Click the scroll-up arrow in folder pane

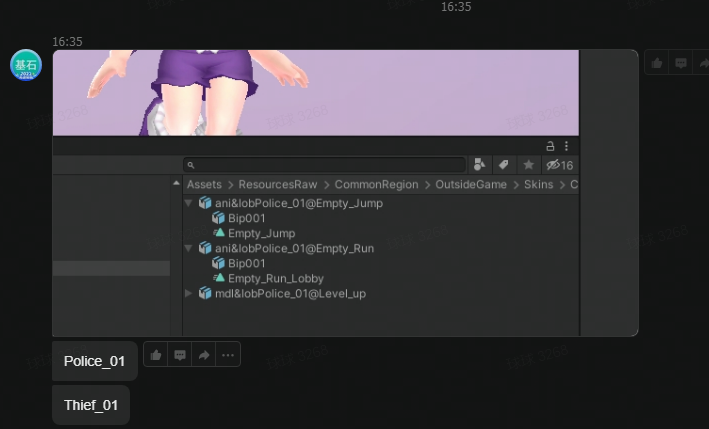click(x=176, y=183)
